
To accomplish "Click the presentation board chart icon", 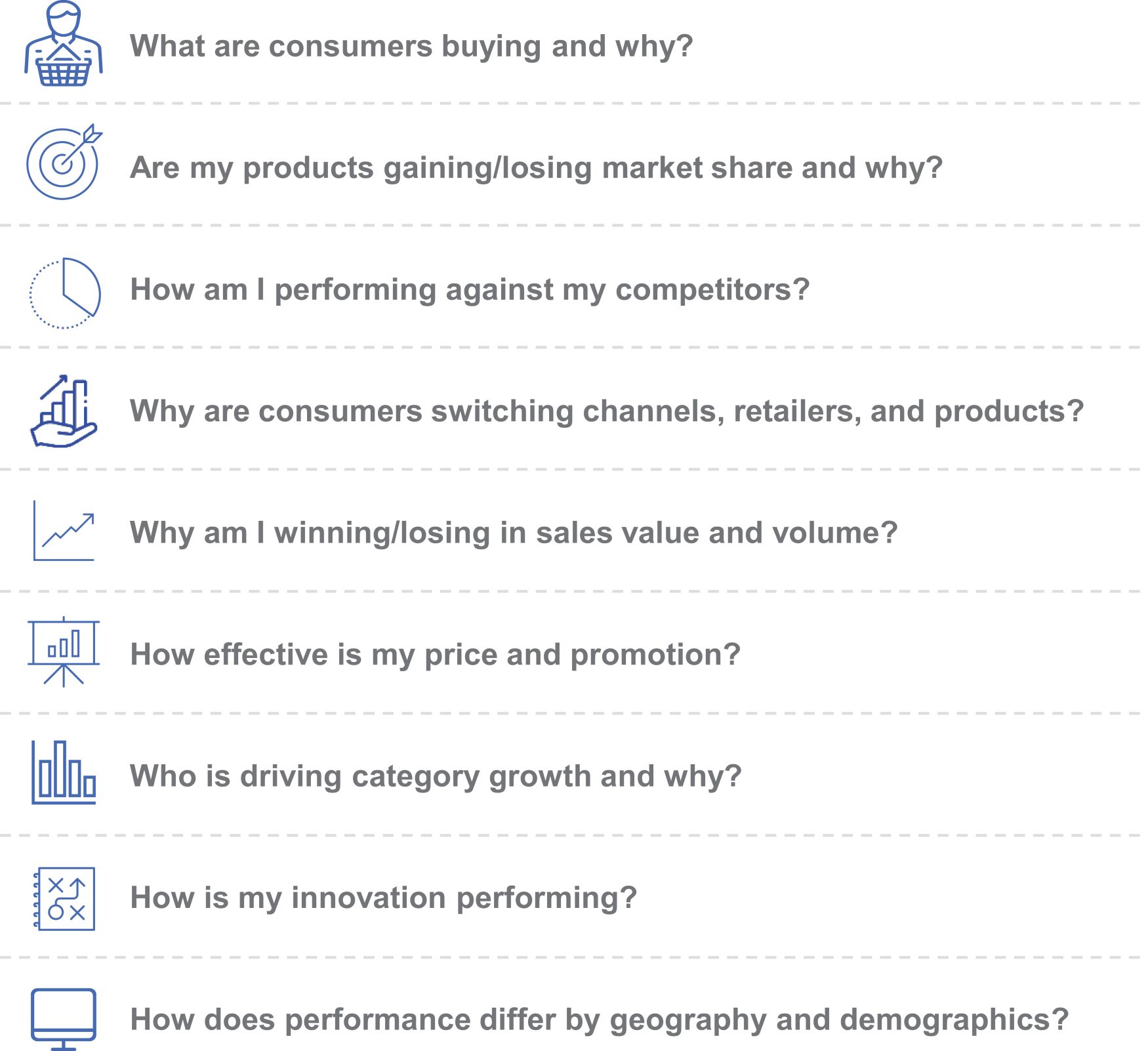I will [x=64, y=651].
